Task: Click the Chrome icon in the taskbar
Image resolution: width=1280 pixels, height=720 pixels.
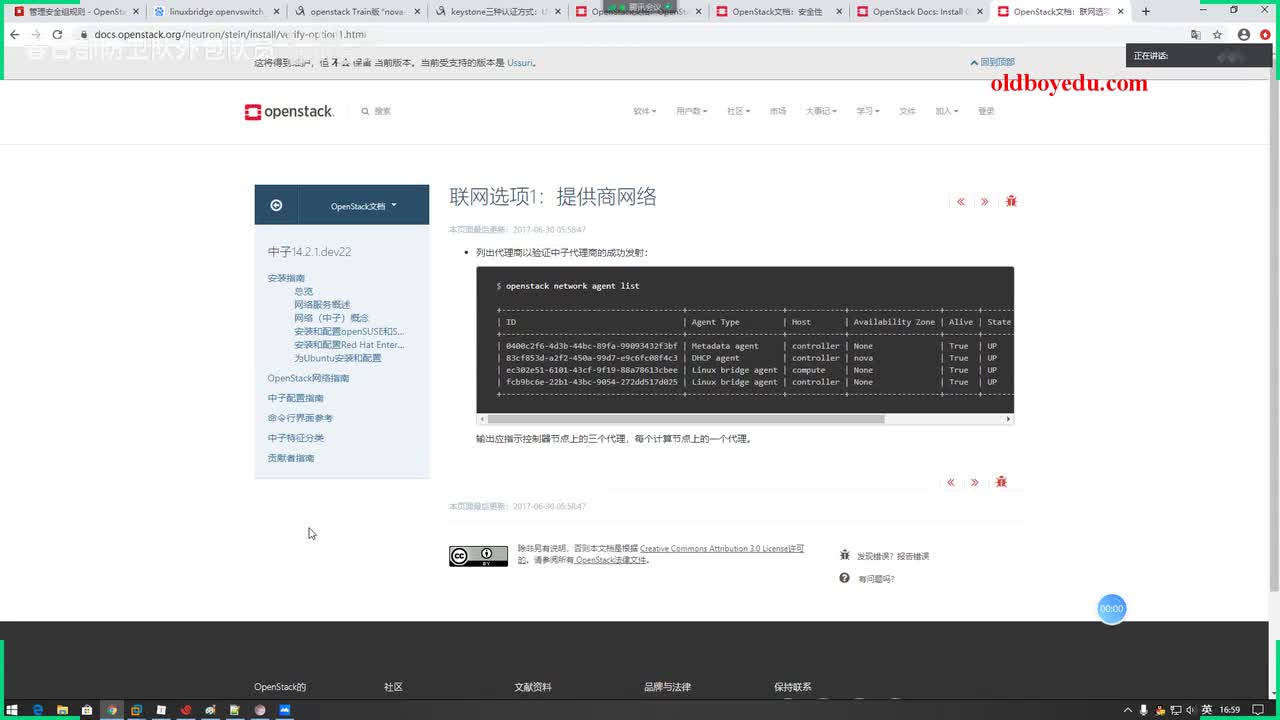Action: [112, 710]
